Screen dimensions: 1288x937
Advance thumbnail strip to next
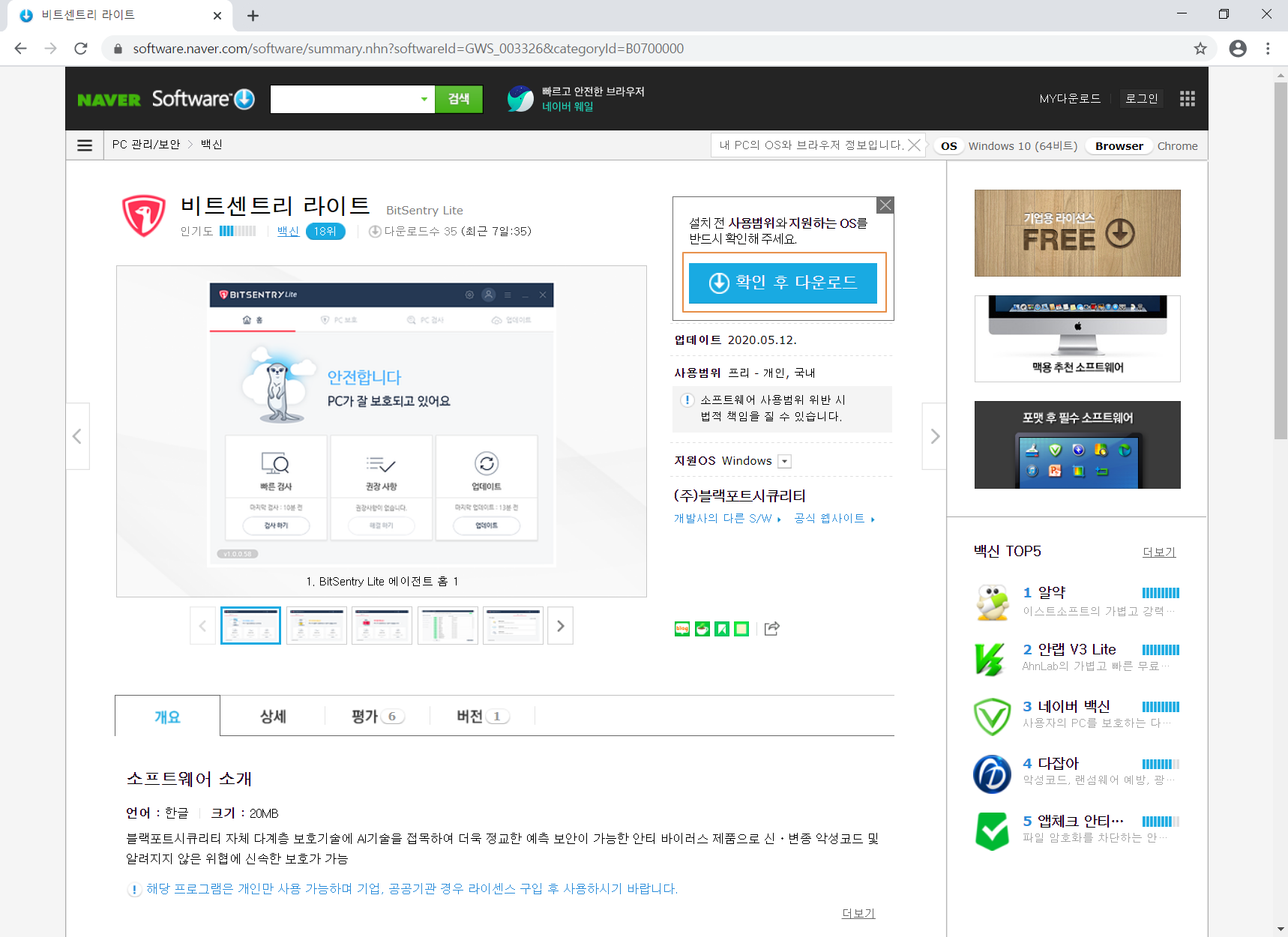[x=560, y=626]
